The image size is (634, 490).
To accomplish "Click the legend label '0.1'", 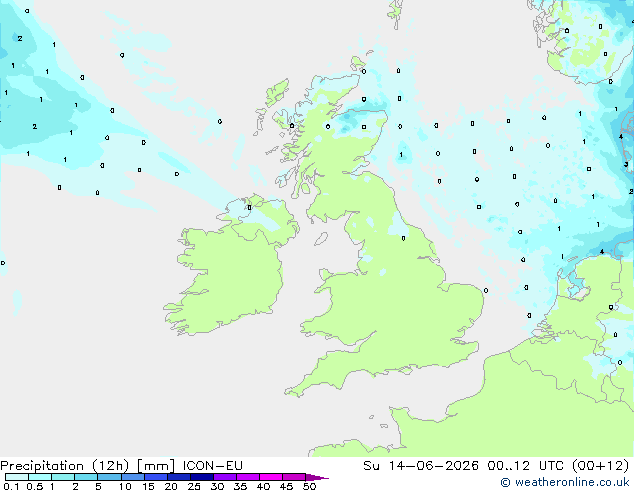I will (11, 486).
